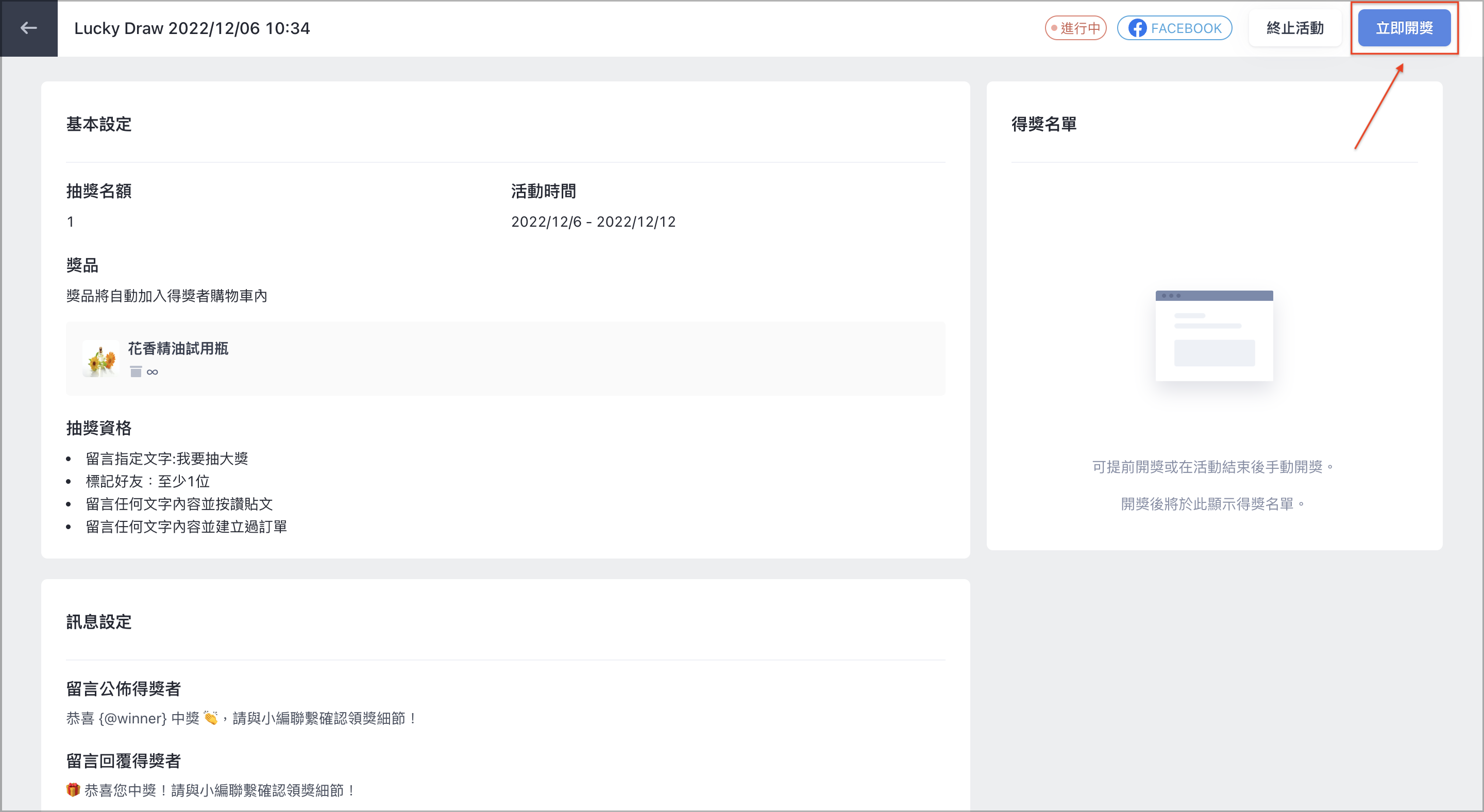Click the 終止活動 button
The height and width of the screenshot is (812, 1484).
(x=1294, y=28)
